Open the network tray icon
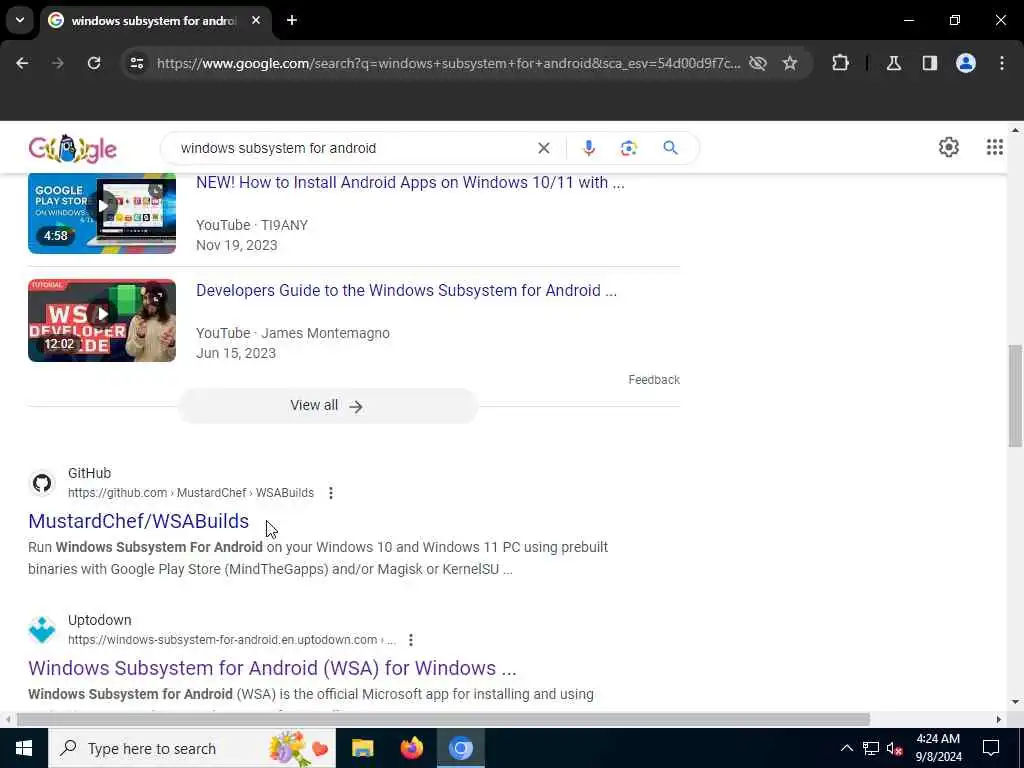 point(871,748)
